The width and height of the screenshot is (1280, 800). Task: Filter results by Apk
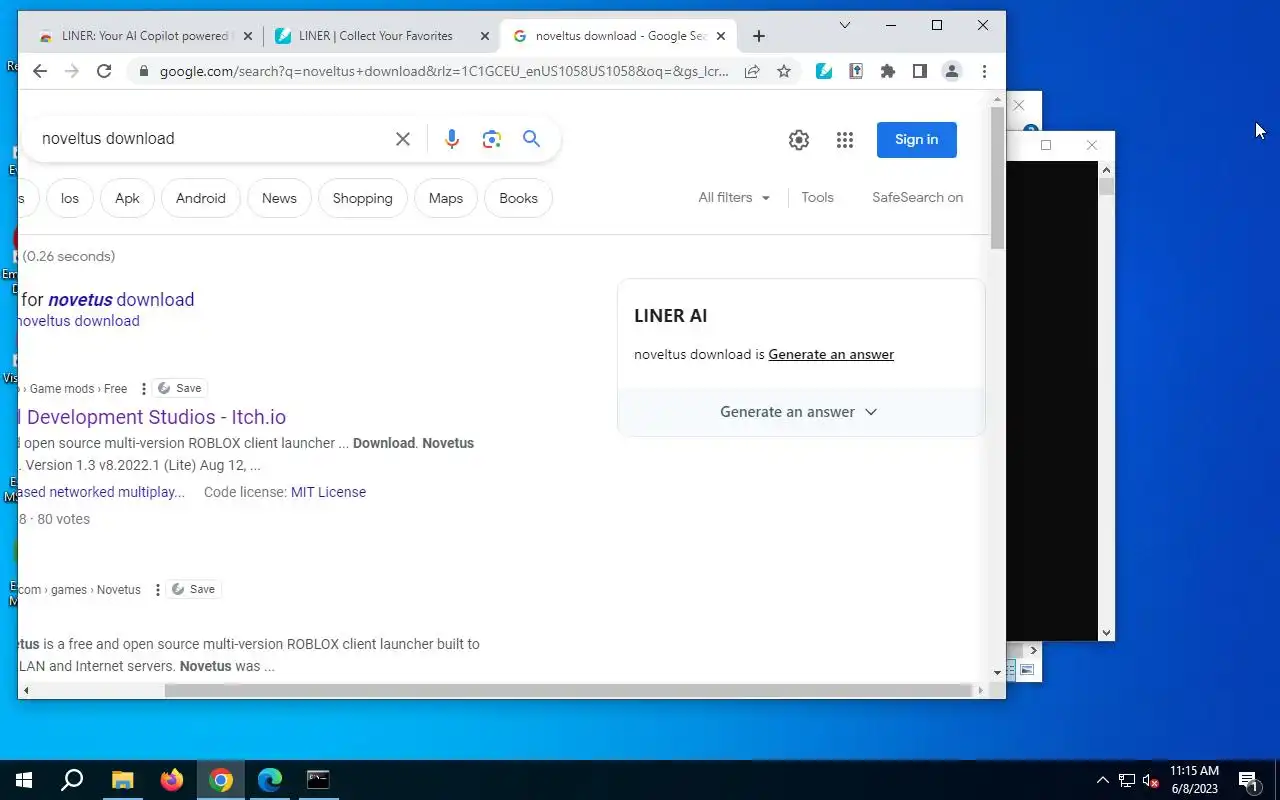point(127,198)
